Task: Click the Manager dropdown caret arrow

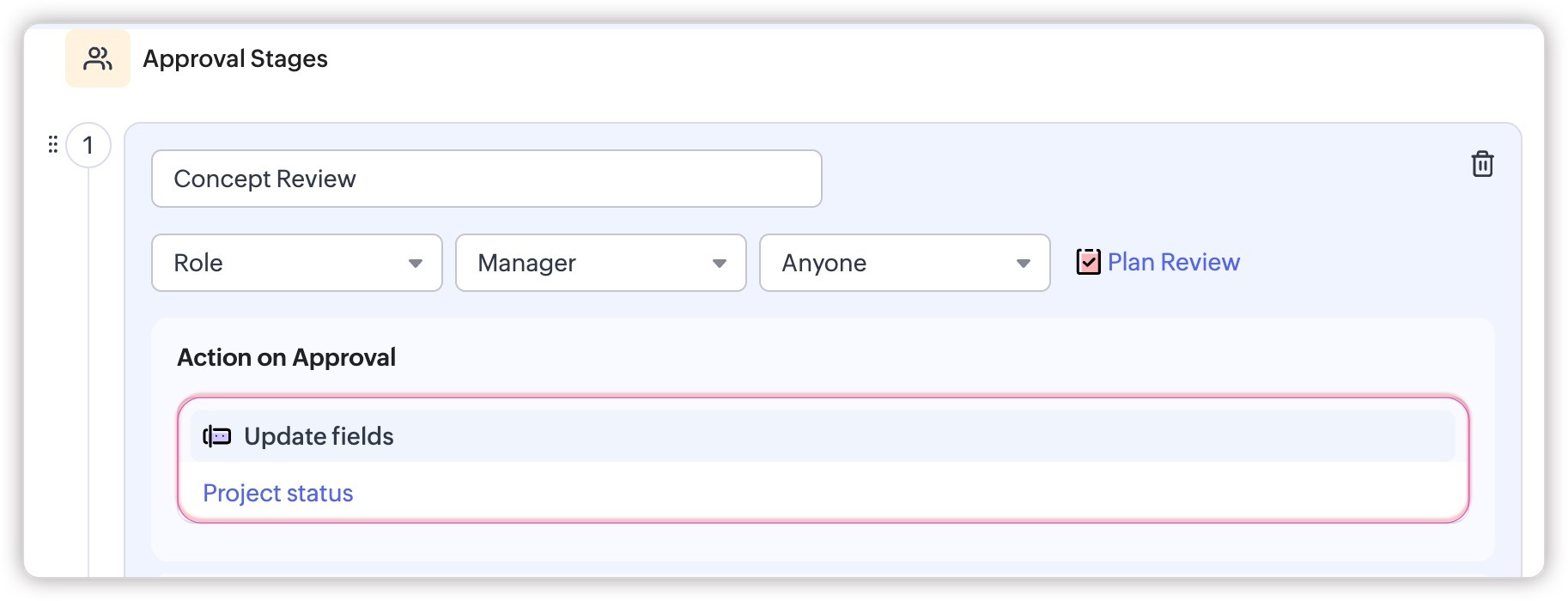Action: [x=720, y=264]
